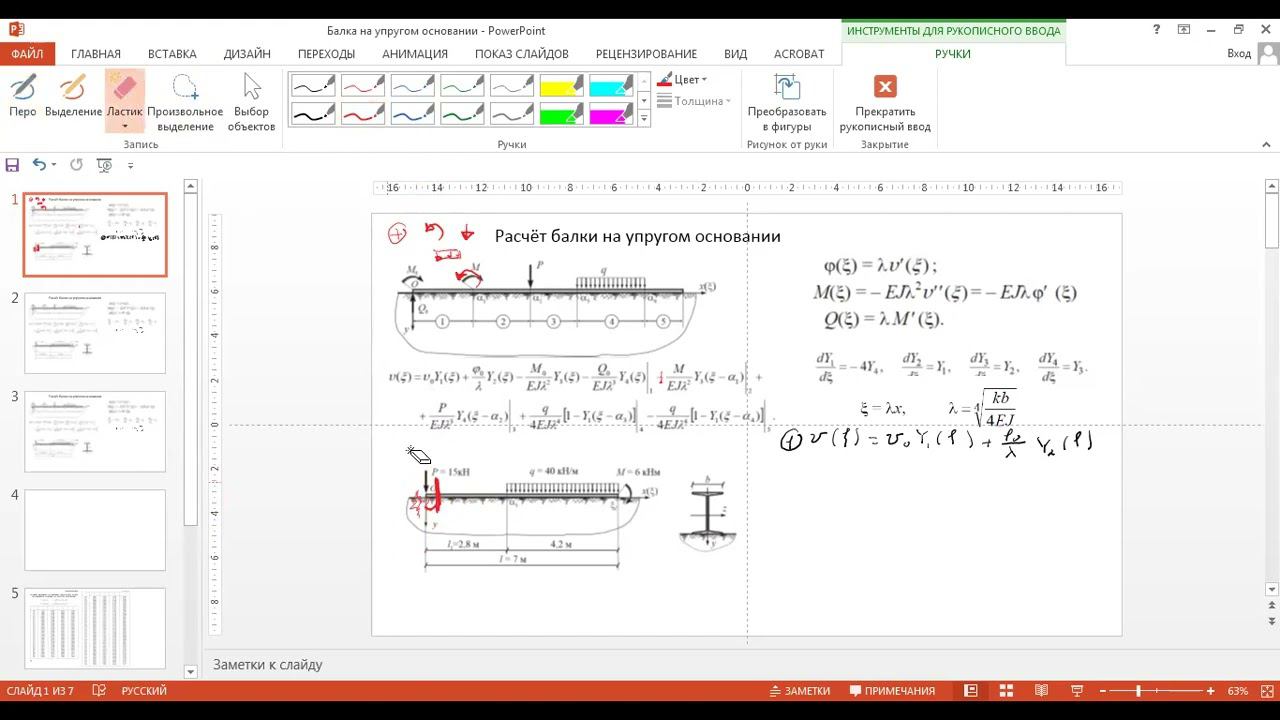Open Ribbon Display Options icon
The height and width of the screenshot is (720, 1280).
(x=1184, y=30)
